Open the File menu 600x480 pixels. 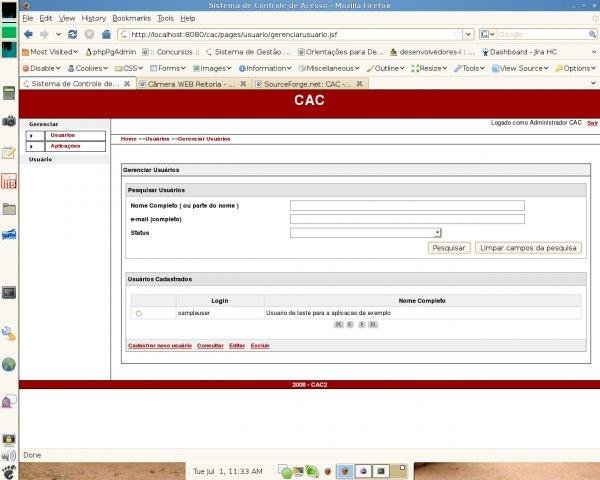tap(28, 18)
